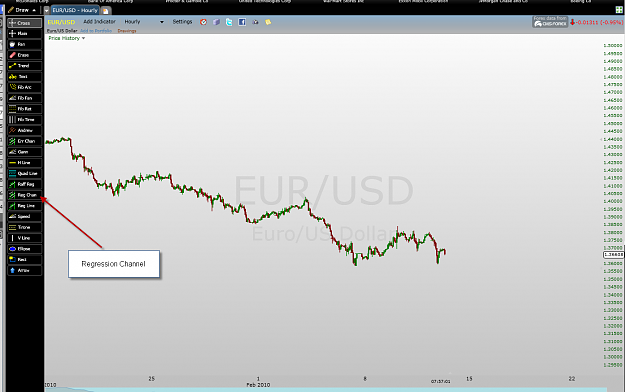Select the Raff Reg tool
The height and width of the screenshot is (392, 625).
click(x=24, y=184)
